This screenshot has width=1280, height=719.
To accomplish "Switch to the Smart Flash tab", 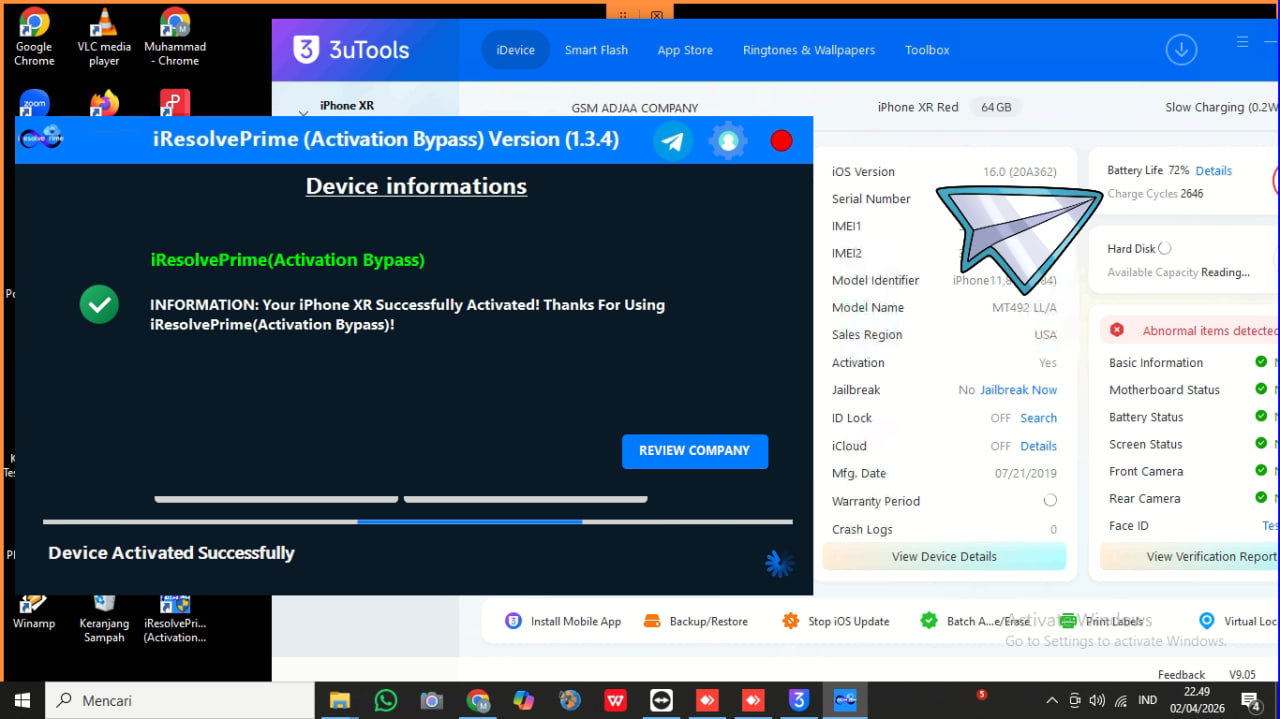I will [x=596, y=50].
